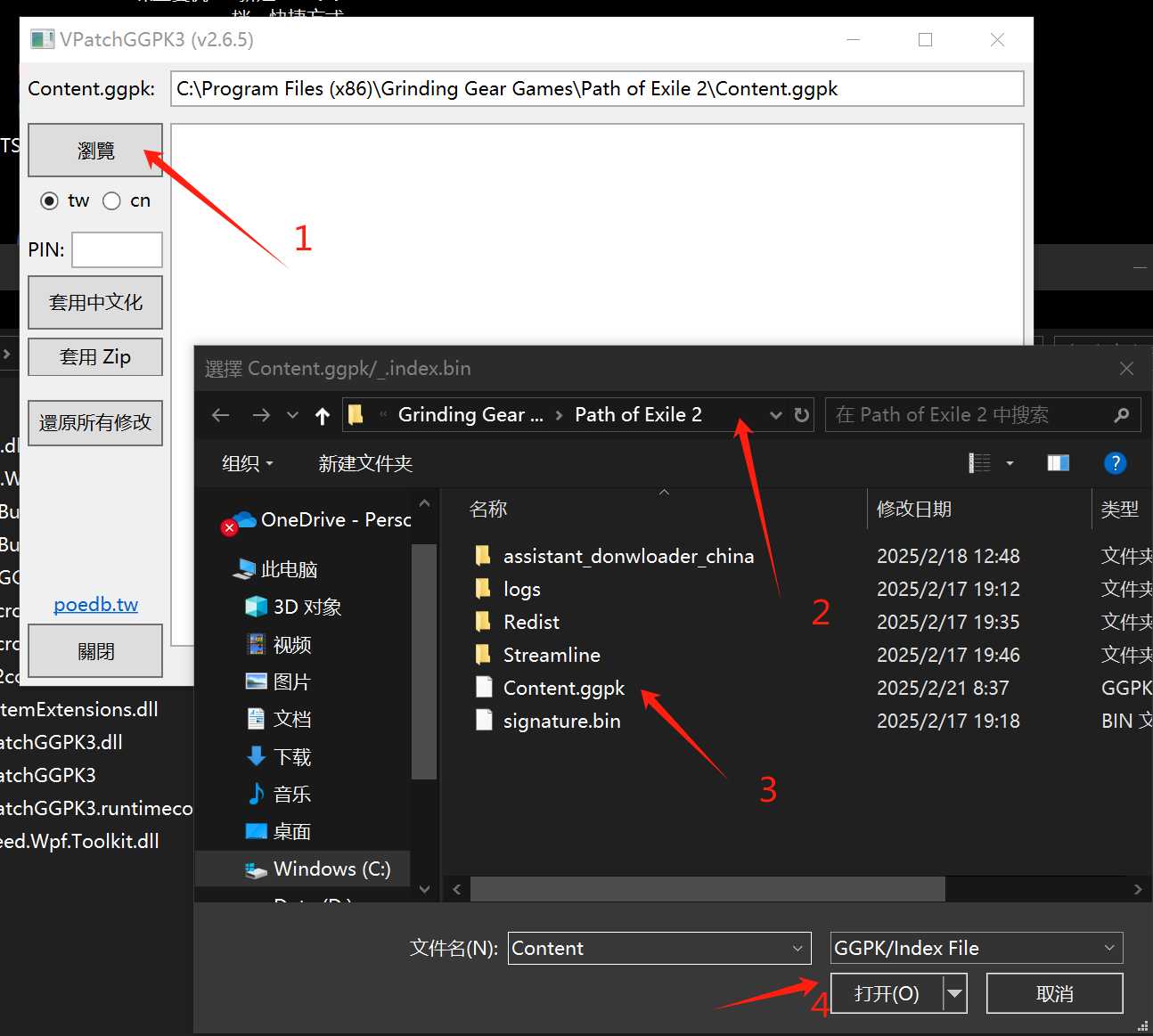Screen dimensions: 1153x1036
Task: Expand the address bar history dropdown
Action: tap(776, 415)
